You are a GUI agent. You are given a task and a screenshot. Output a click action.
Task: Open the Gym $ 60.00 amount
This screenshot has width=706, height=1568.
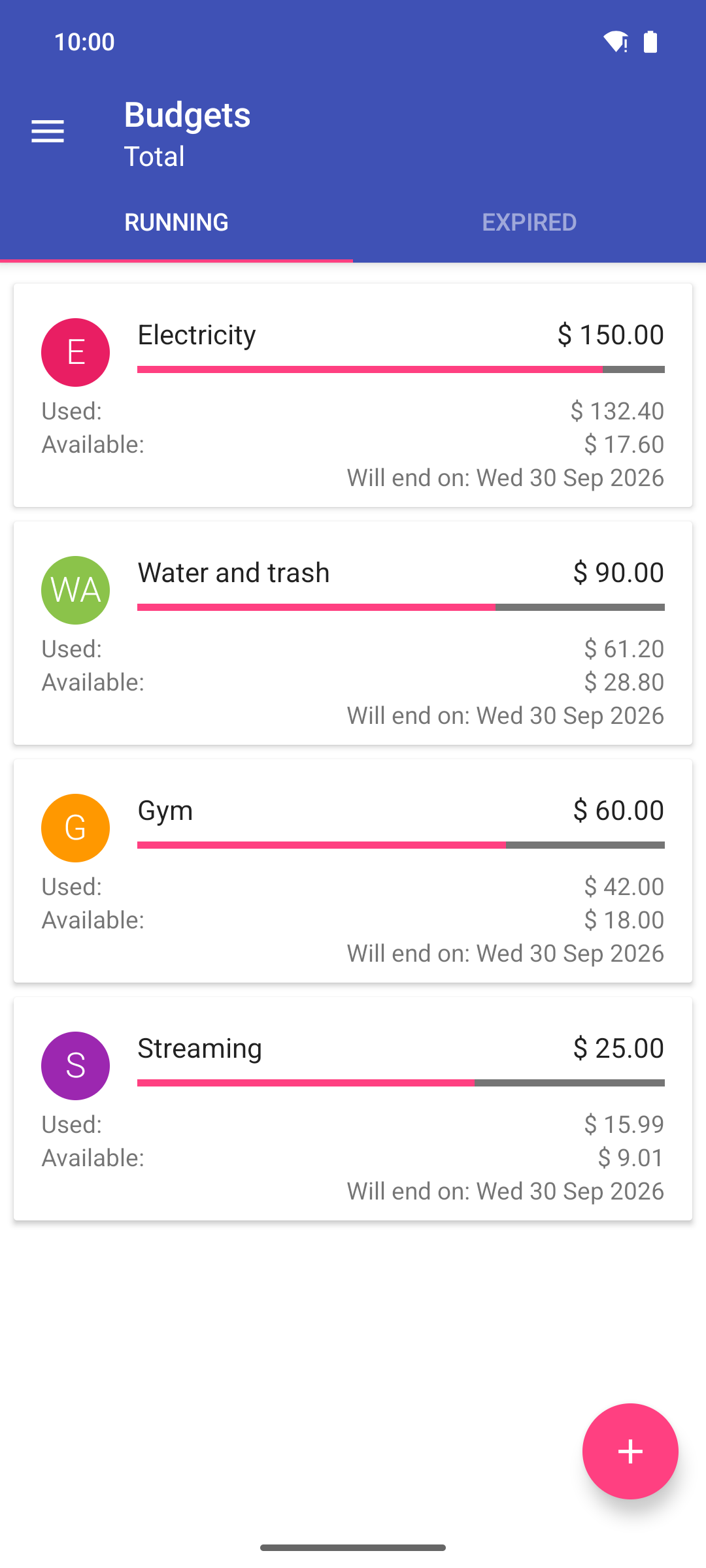tap(618, 810)
